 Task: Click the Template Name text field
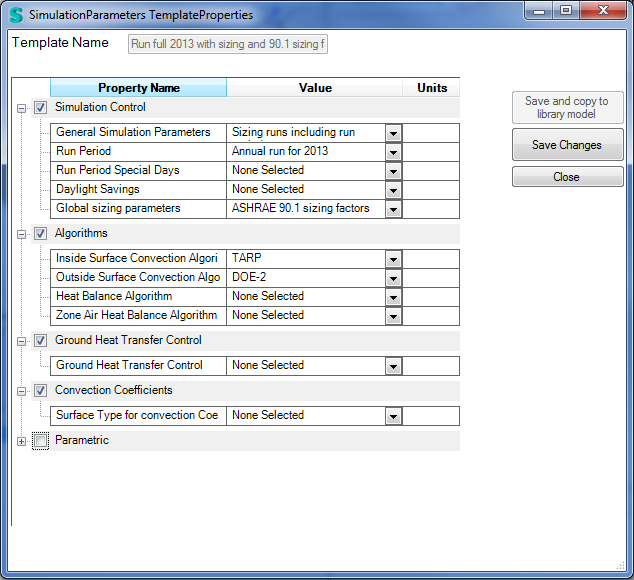[x=228, y=45]
